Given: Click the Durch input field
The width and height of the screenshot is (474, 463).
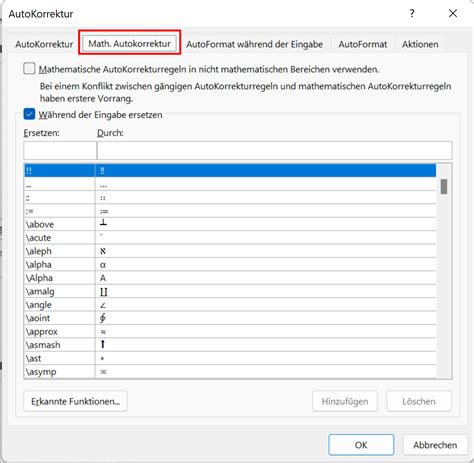Looking at the screenshot, I should (274, 150).
